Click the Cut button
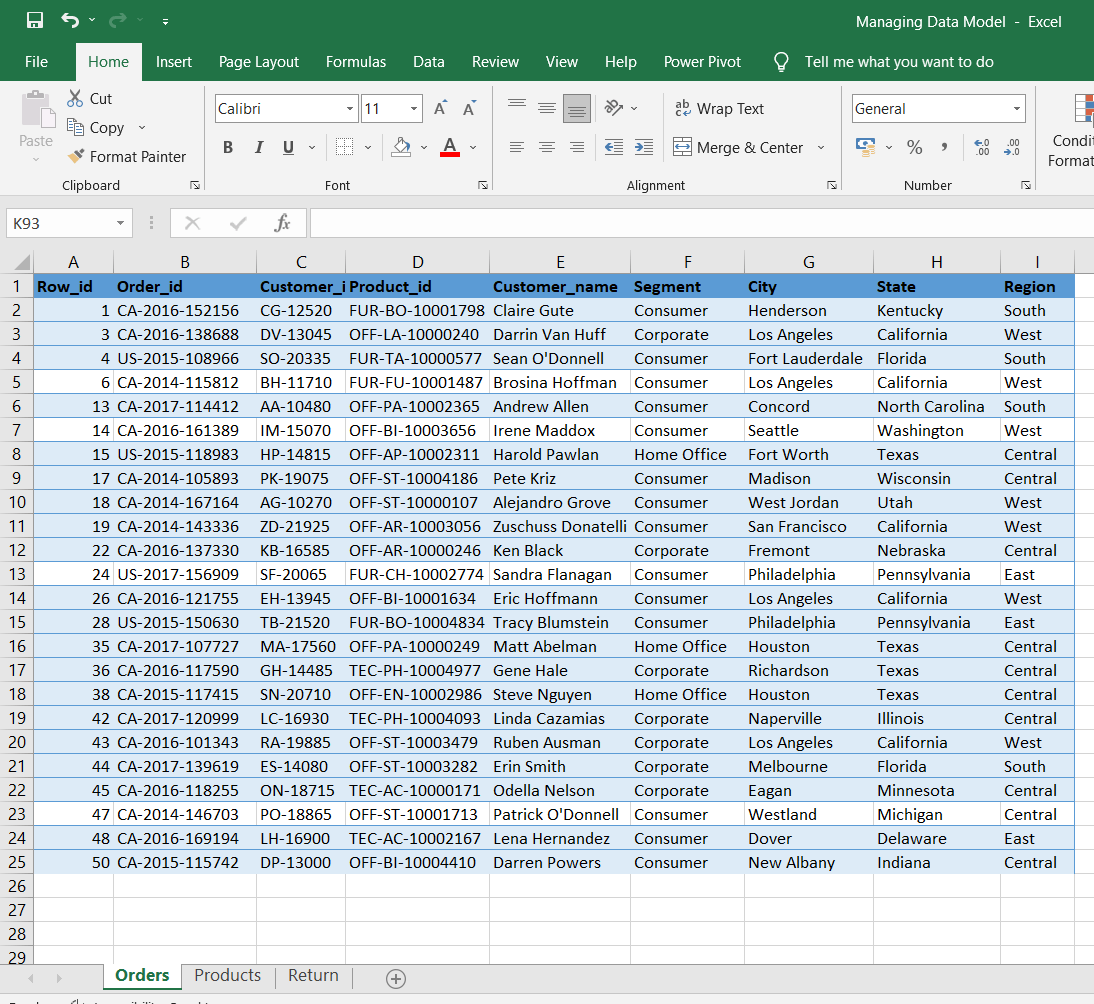 click(x=90, y=98)
